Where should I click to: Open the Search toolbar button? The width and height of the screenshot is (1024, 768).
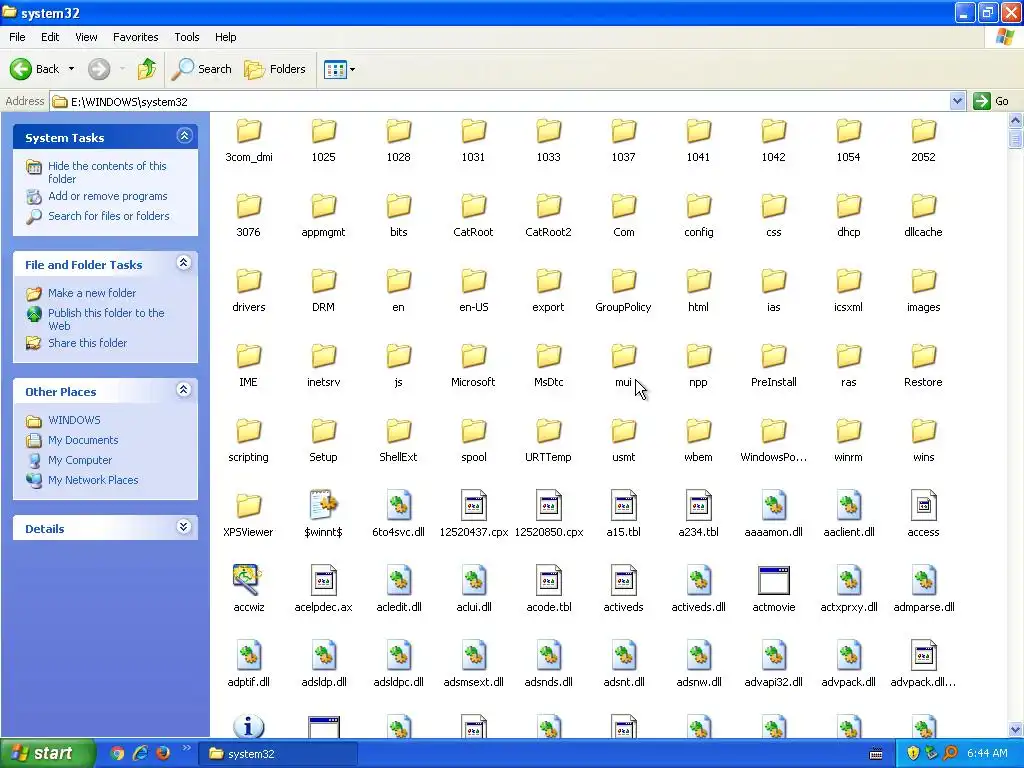coord(201,69)
